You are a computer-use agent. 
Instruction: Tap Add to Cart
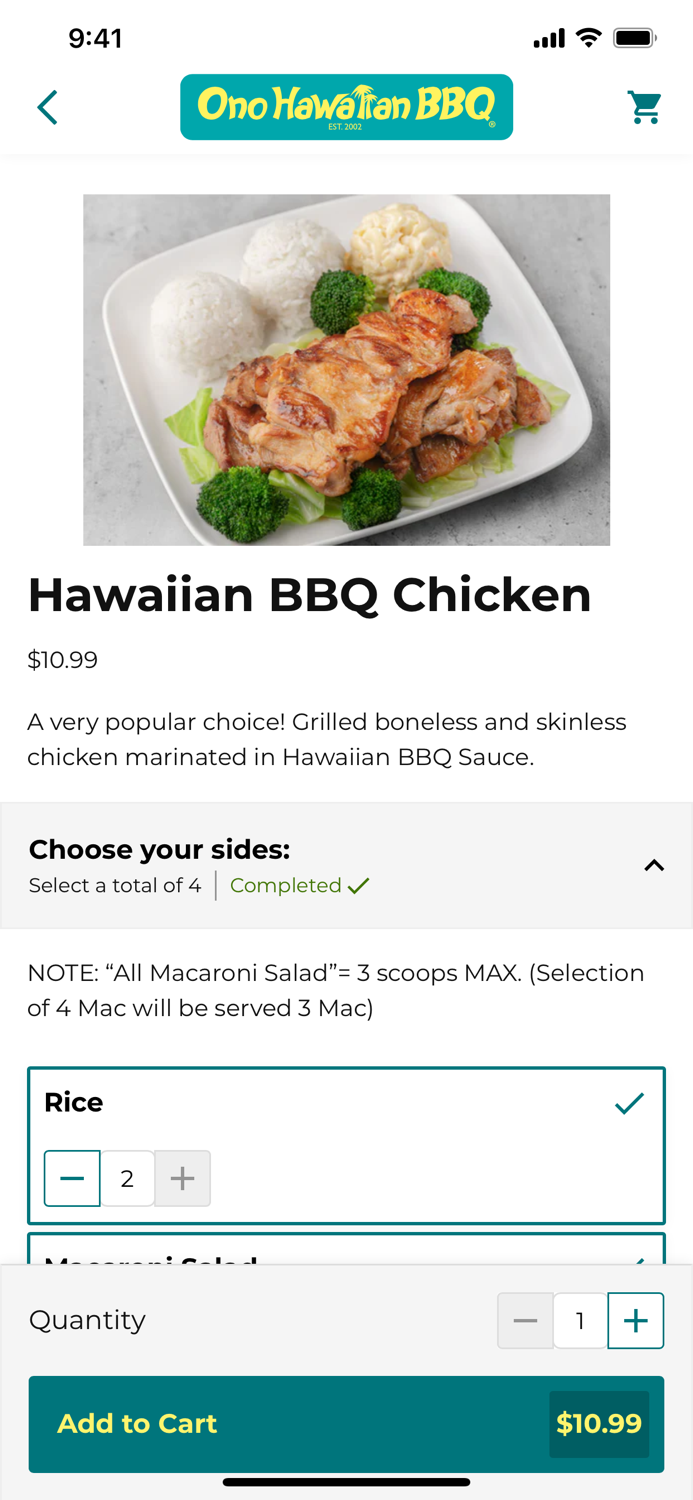[137, 1424]
